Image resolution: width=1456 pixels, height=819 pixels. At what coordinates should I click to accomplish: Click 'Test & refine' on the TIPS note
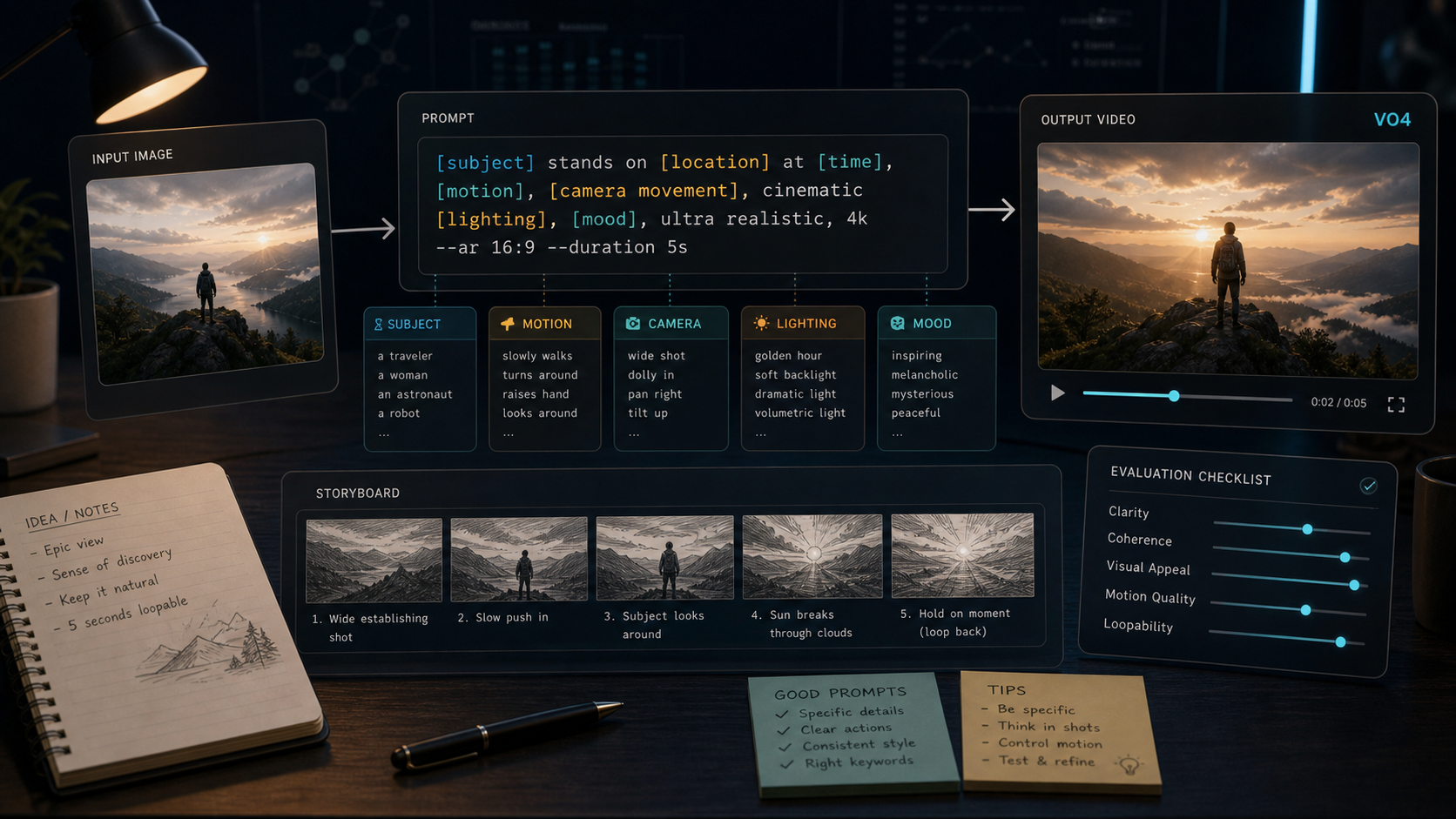1047,761
